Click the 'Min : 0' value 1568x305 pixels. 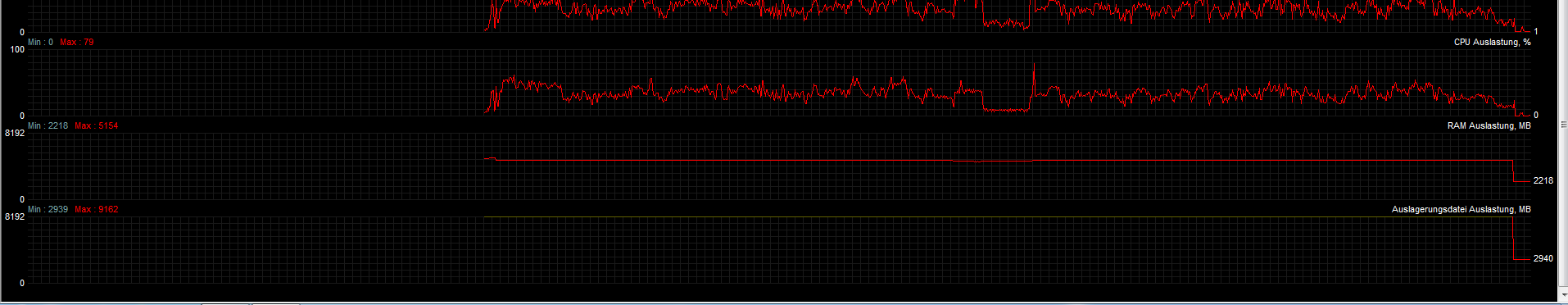point(40,42)
